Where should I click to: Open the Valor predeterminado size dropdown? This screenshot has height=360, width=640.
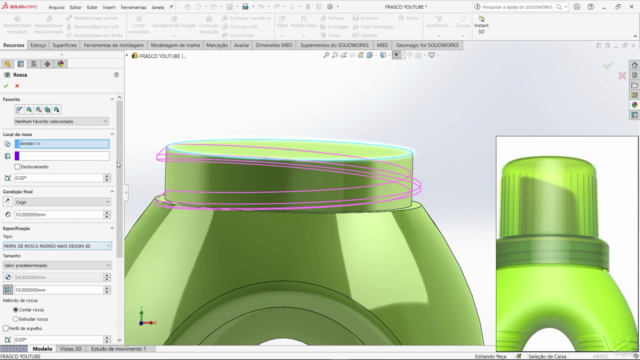tap(57, 265)
